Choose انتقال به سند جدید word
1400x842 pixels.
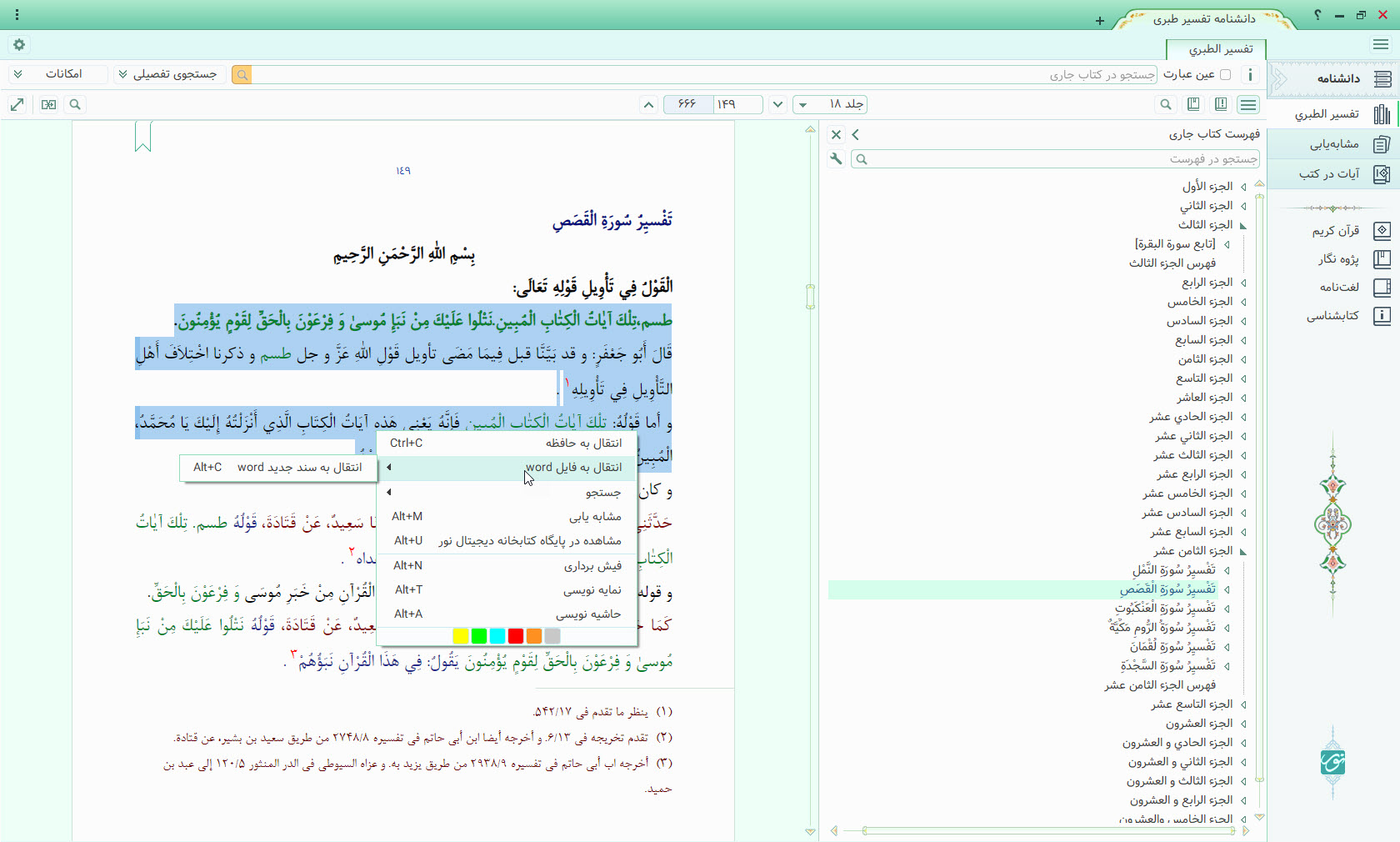pos(278,468)
